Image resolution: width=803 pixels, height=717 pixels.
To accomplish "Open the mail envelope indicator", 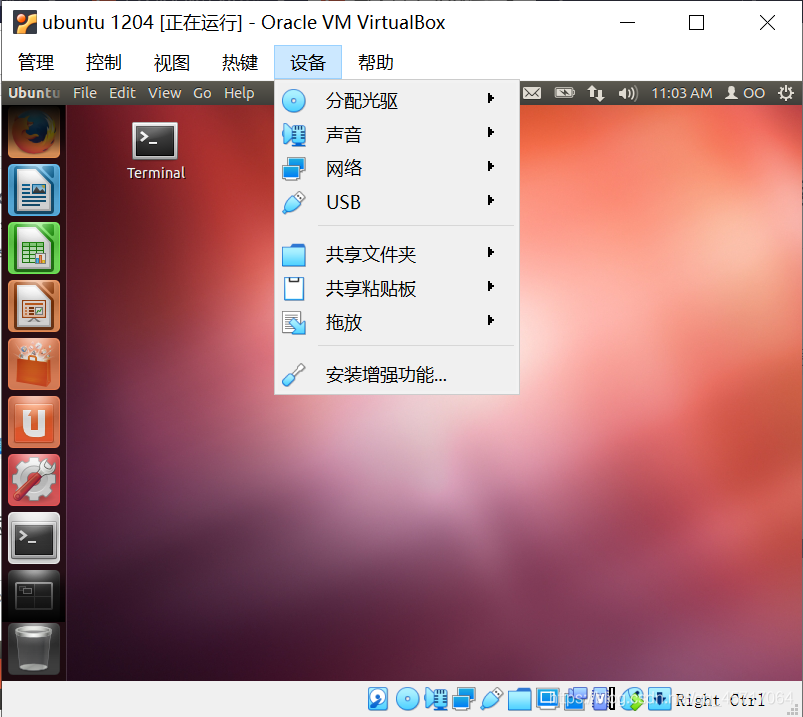I will (x=532, y=93).
